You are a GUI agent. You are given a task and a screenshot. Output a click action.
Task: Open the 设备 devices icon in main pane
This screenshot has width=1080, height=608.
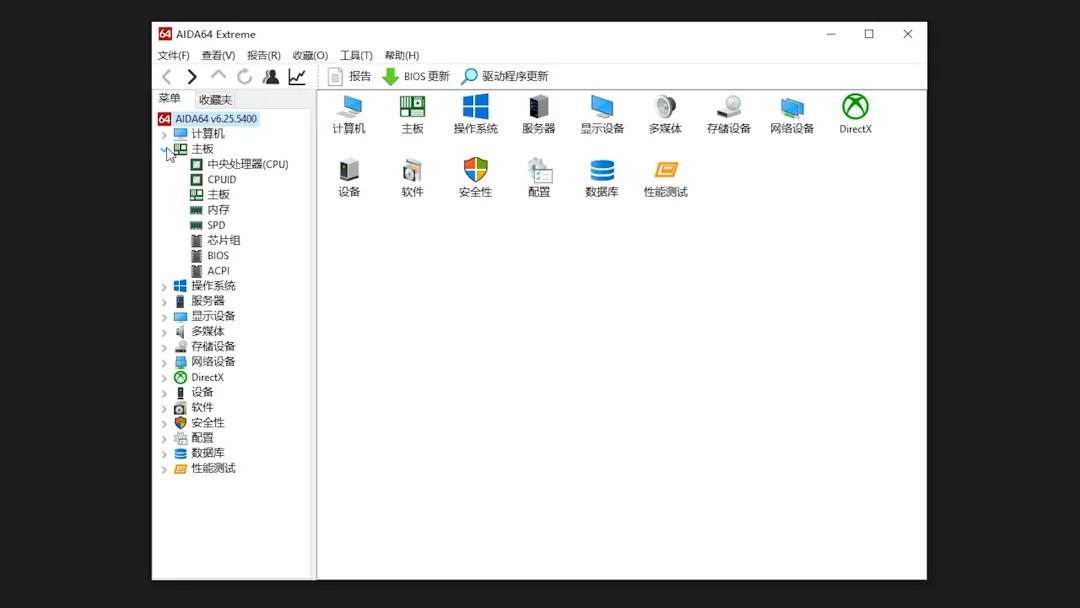[349, 178]
